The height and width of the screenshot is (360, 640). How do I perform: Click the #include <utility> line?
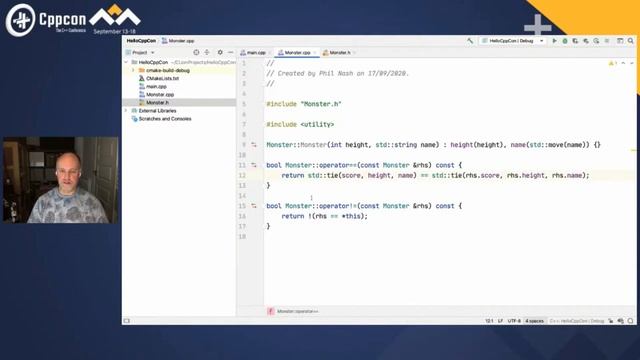click(x=300, y=124)
